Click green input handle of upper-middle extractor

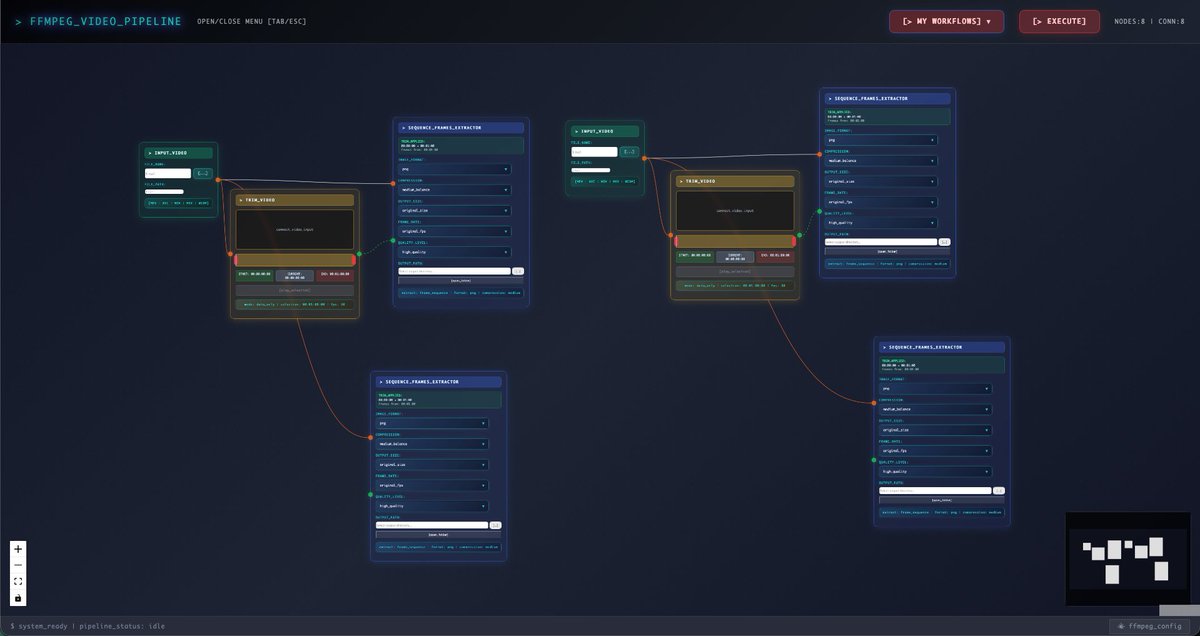pos(394,241)
